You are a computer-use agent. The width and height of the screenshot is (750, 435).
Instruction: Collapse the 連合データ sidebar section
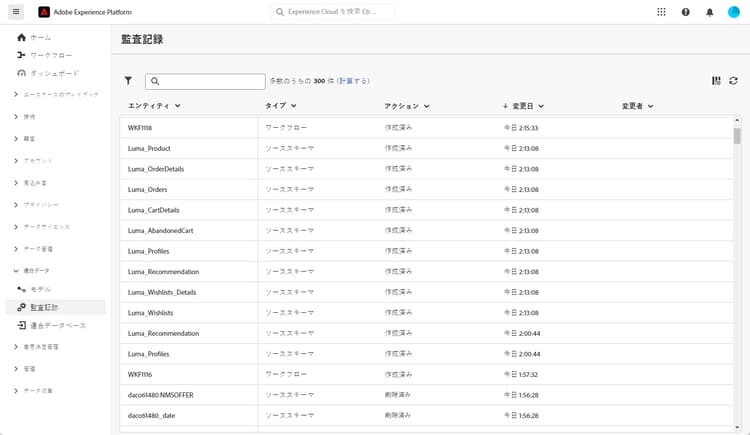click(x=16, y=271)
